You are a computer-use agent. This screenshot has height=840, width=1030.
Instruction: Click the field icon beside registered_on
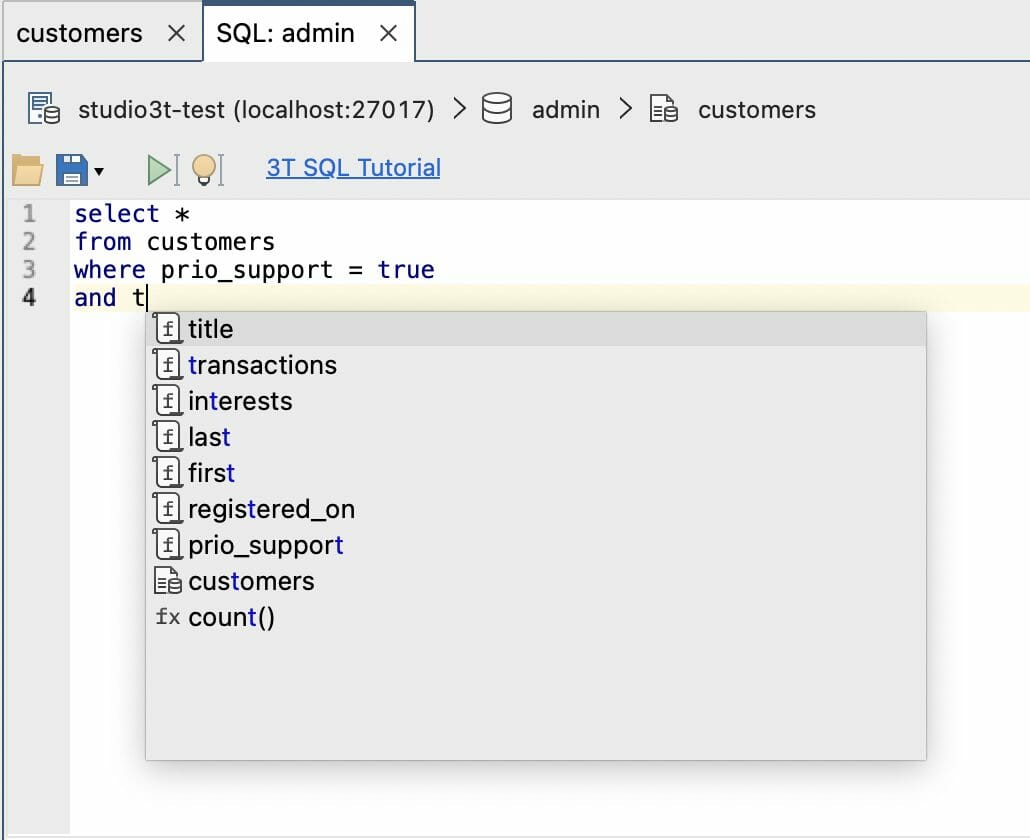[x=168, y=509]
